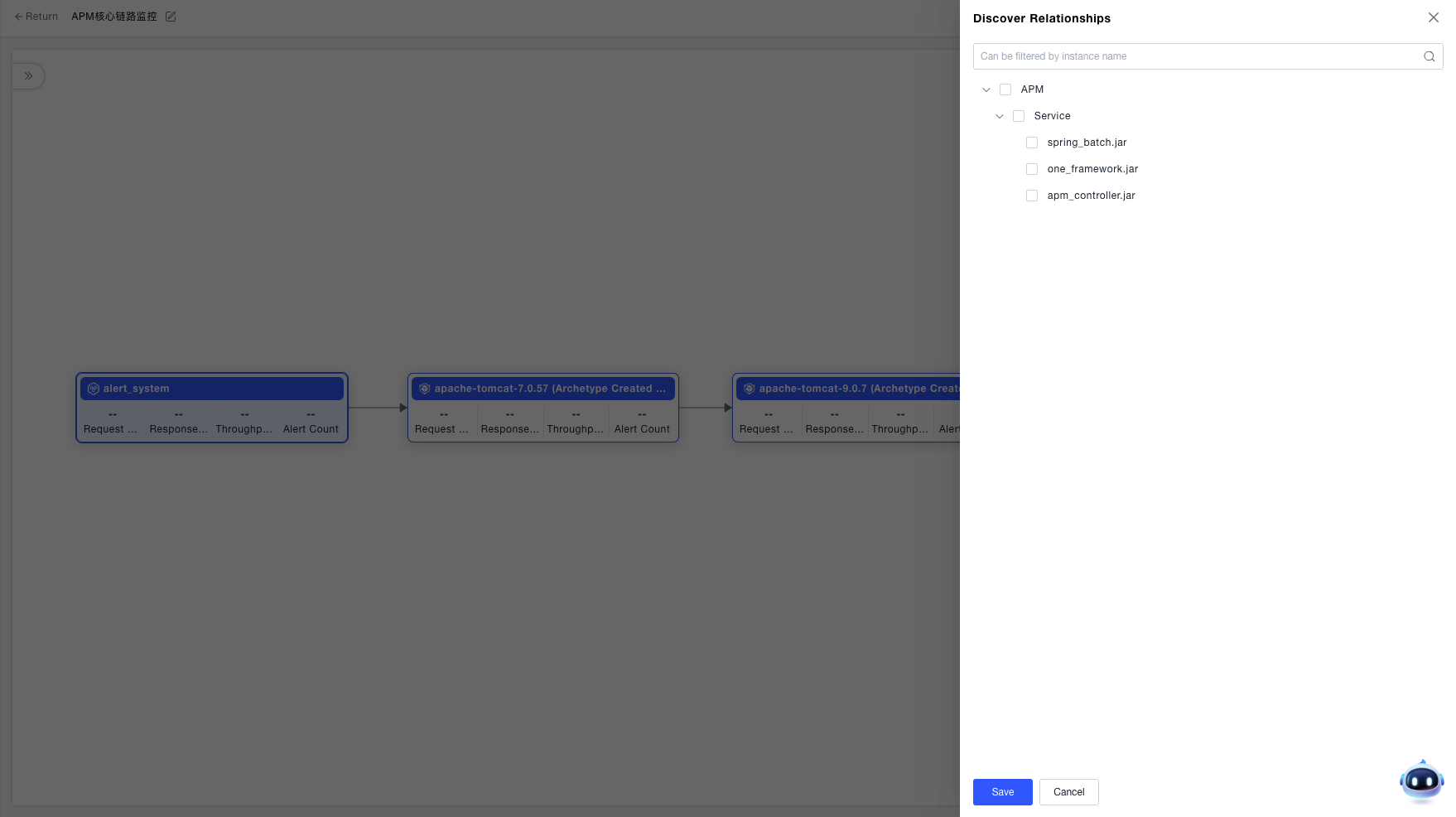The height and width of the screenshot is (817, 1456).
Task: Click the apache-tomcat-7.0.57 node icon
Action: [425, 389]
